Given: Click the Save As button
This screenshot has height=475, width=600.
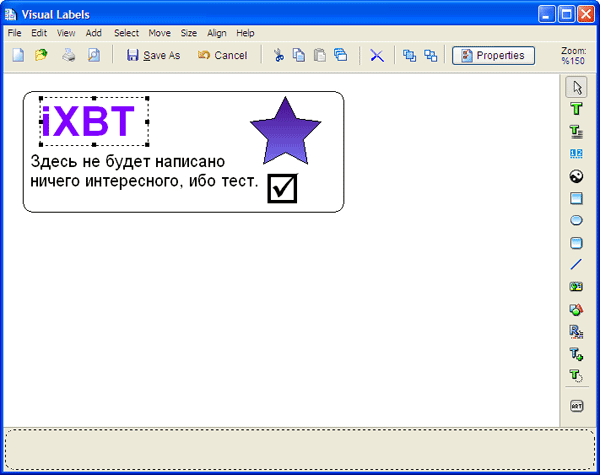Looking at the screenshot, I should (x=153, y=55).
